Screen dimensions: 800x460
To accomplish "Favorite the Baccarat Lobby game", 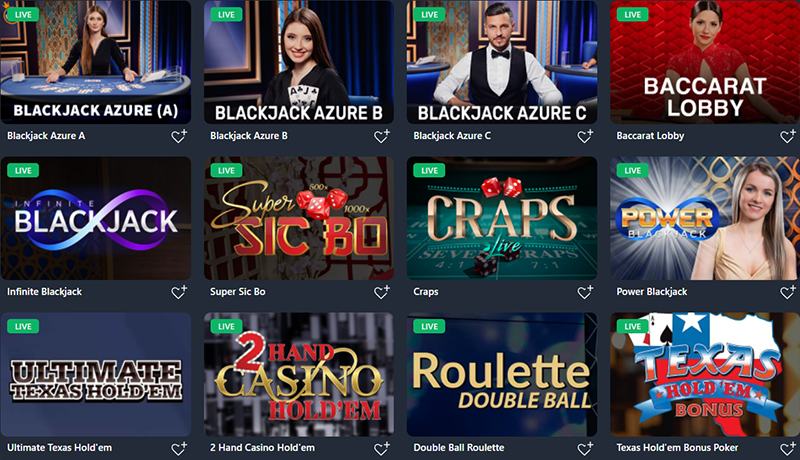I will point(788,136).
